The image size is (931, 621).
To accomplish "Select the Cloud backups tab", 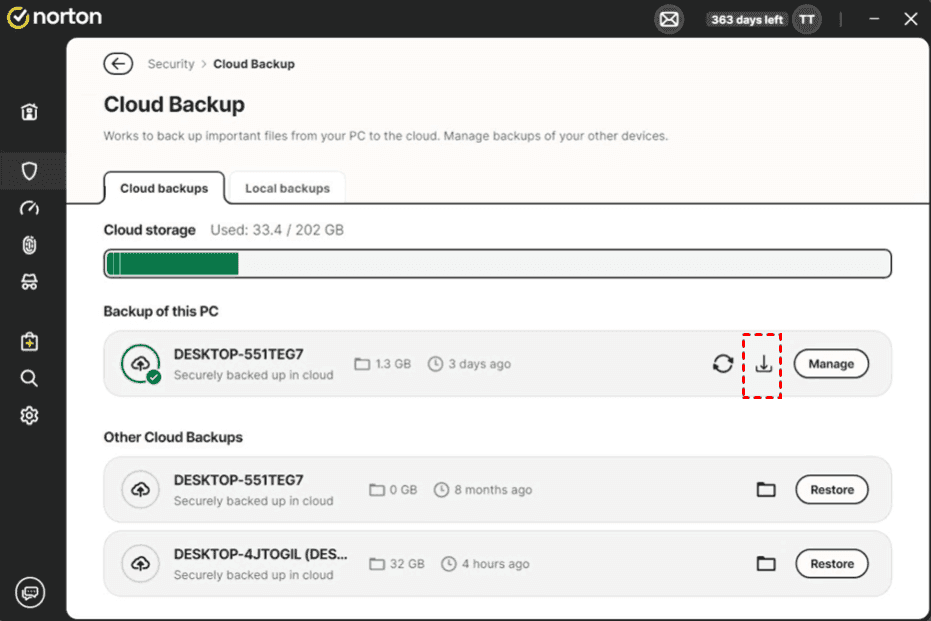I will coord(164,188).
